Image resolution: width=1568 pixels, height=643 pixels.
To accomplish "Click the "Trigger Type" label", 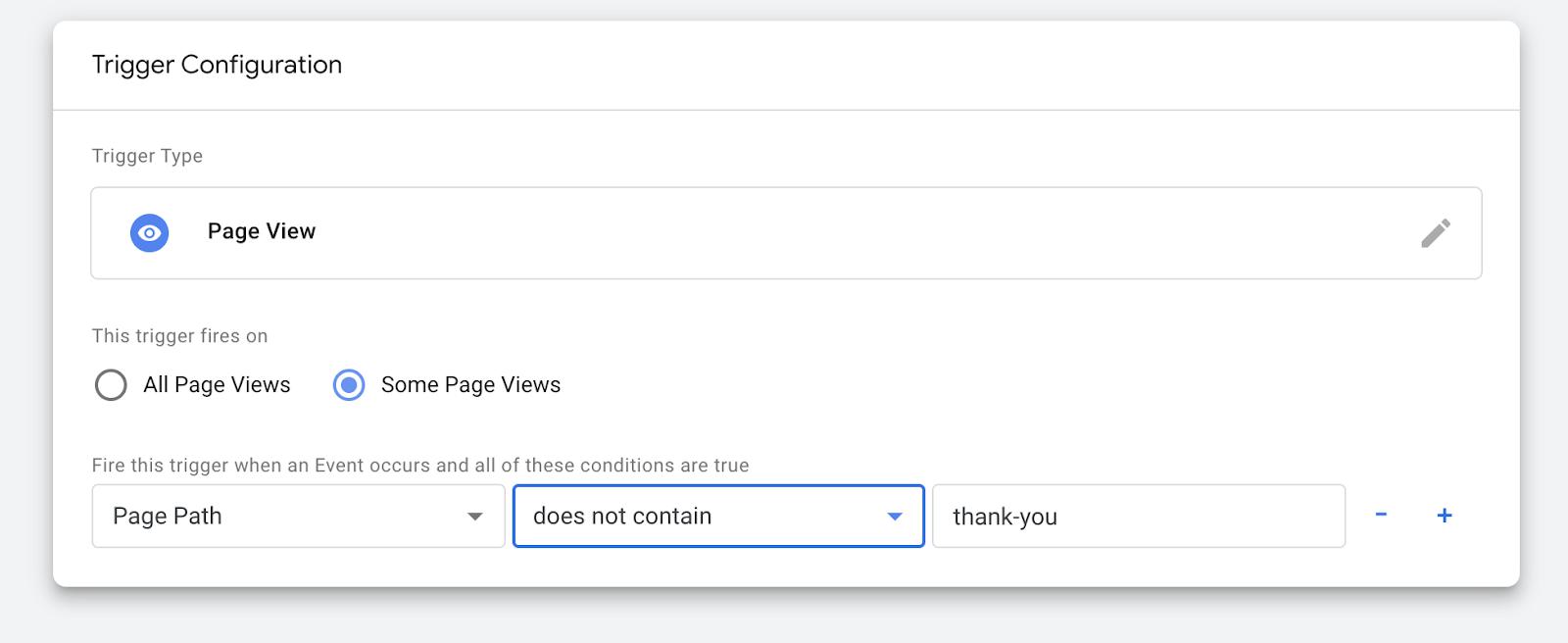I will pos(147,156).
